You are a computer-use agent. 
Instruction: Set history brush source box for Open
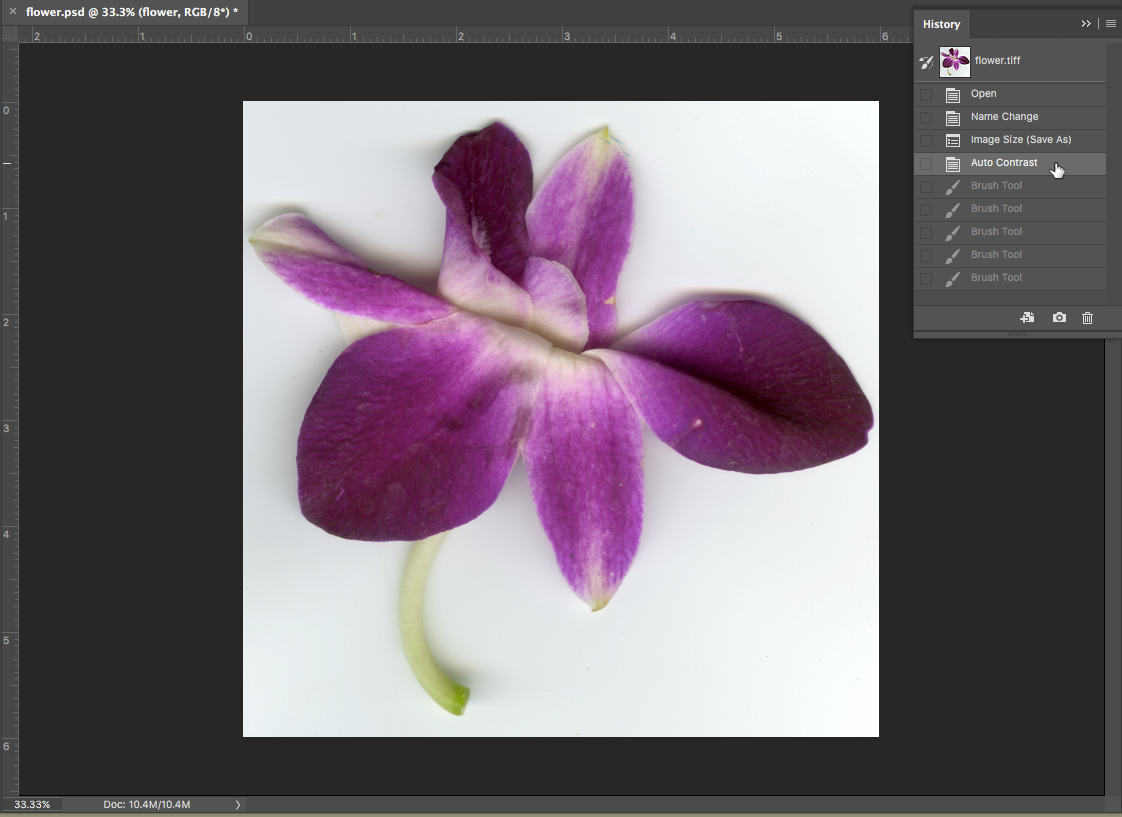click(x=926, y=95)
